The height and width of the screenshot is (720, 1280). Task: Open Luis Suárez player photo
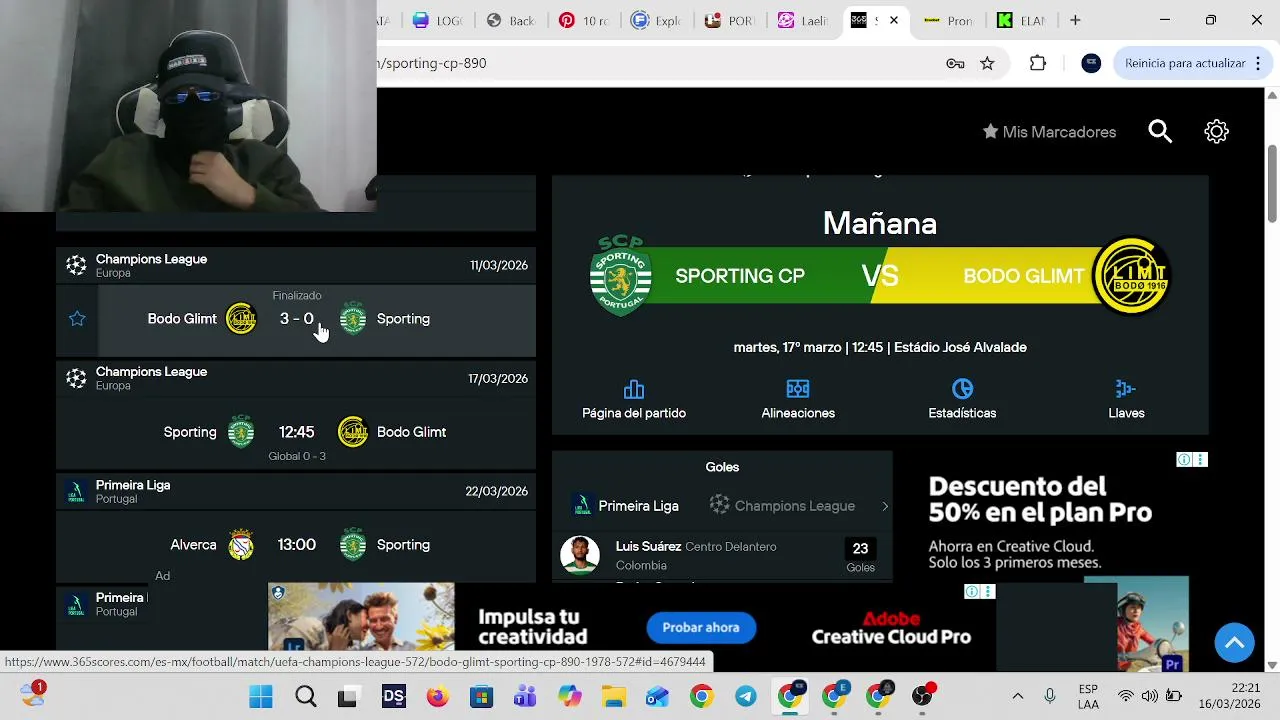pyautogui.click(x=580, y=555)
